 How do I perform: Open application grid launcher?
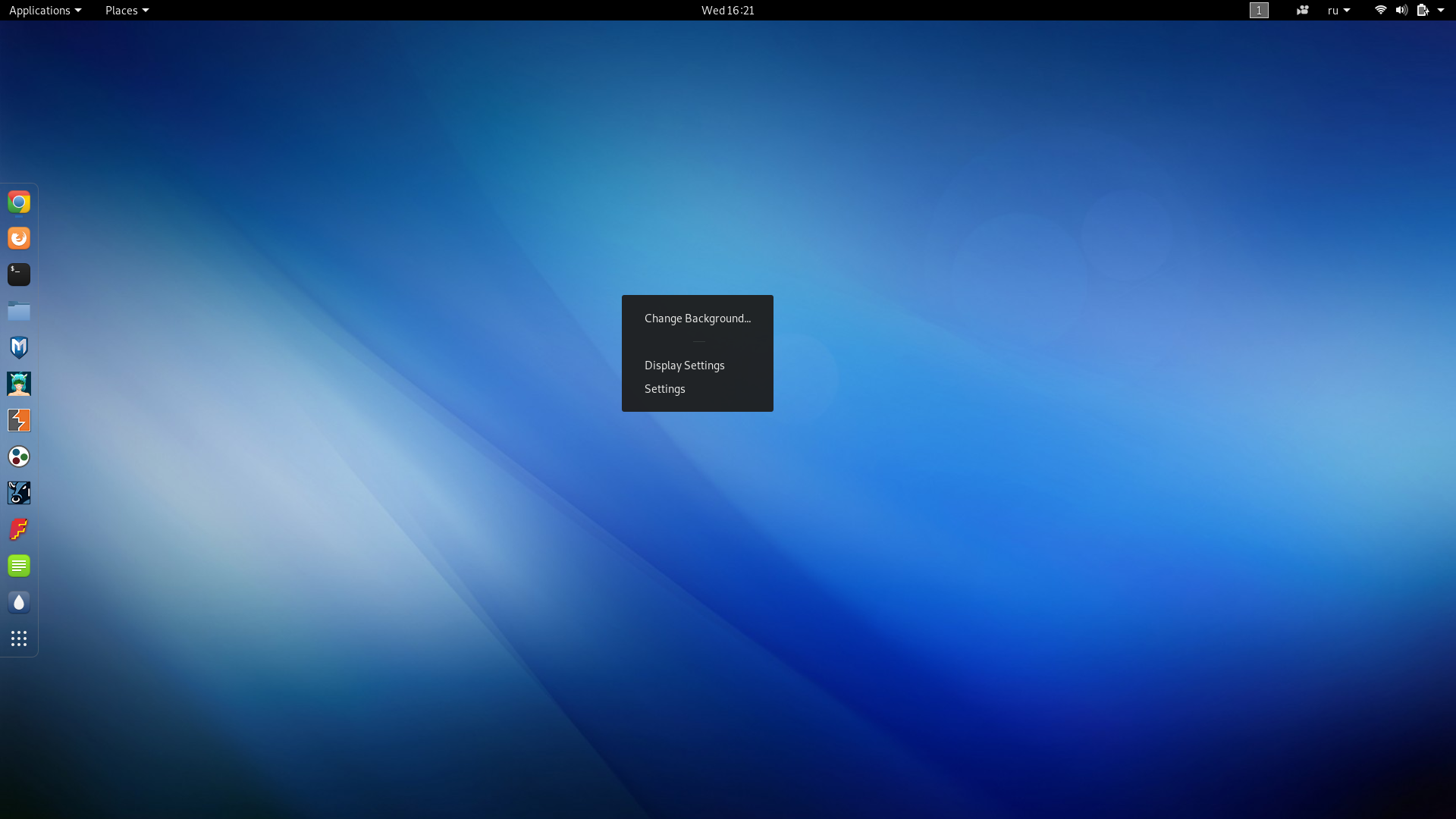[19, 638]
